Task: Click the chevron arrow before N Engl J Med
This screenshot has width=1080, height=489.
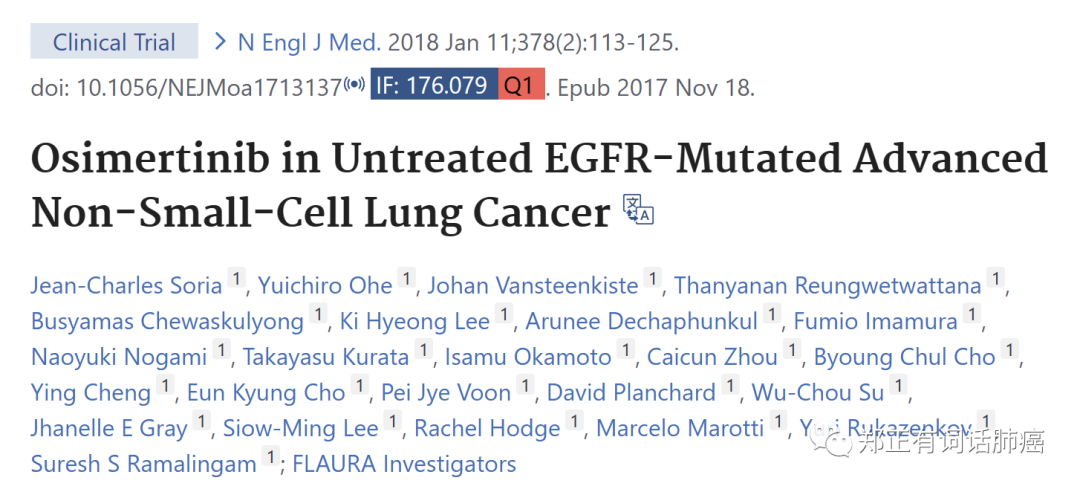Action: point(220,42)
